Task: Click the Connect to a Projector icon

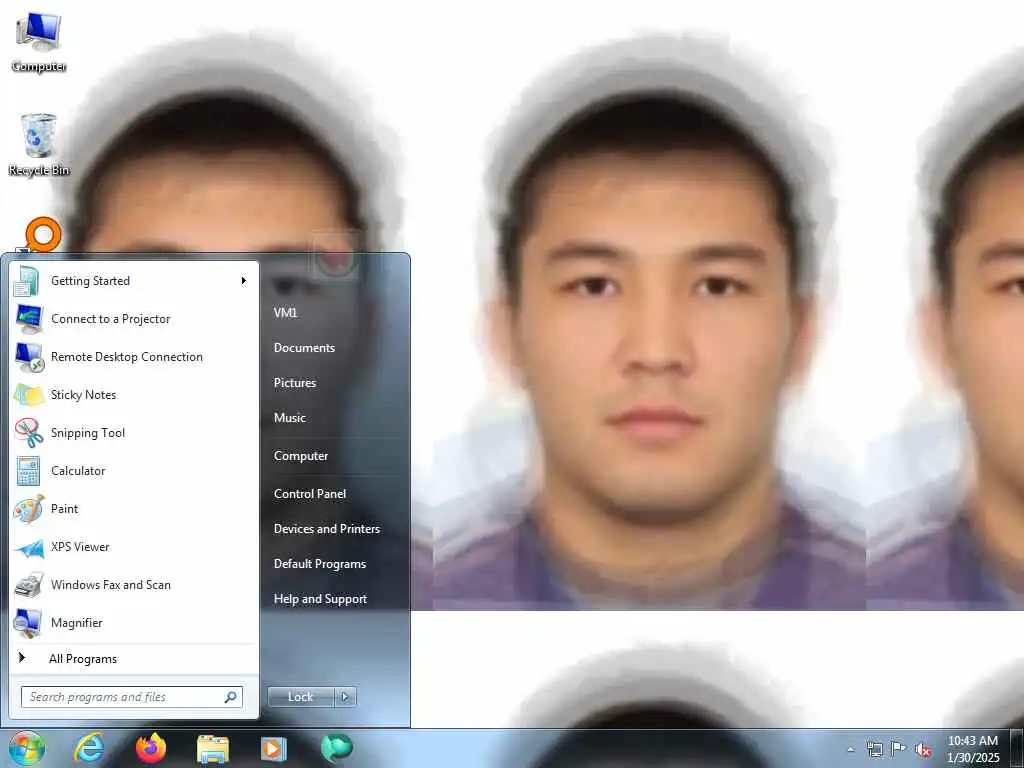Action: click(x=29, y=319)
